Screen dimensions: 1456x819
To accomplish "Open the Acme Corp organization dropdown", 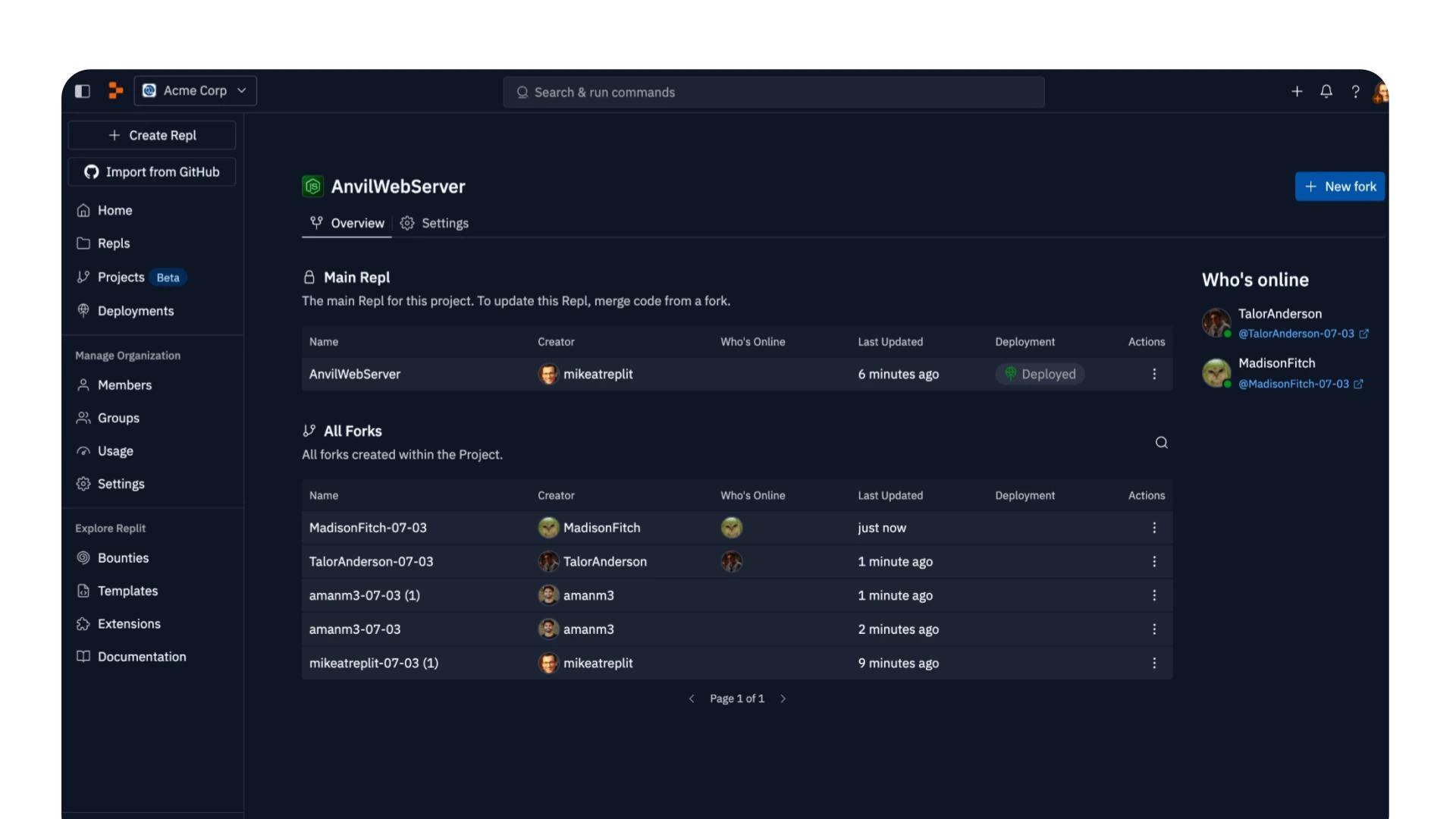I will 196,91.
